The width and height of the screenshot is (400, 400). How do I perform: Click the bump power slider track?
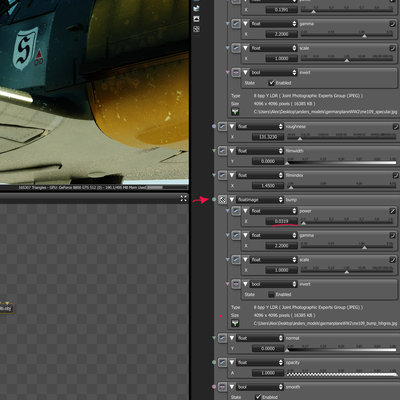pyautogui.click(x=347, y=221)
